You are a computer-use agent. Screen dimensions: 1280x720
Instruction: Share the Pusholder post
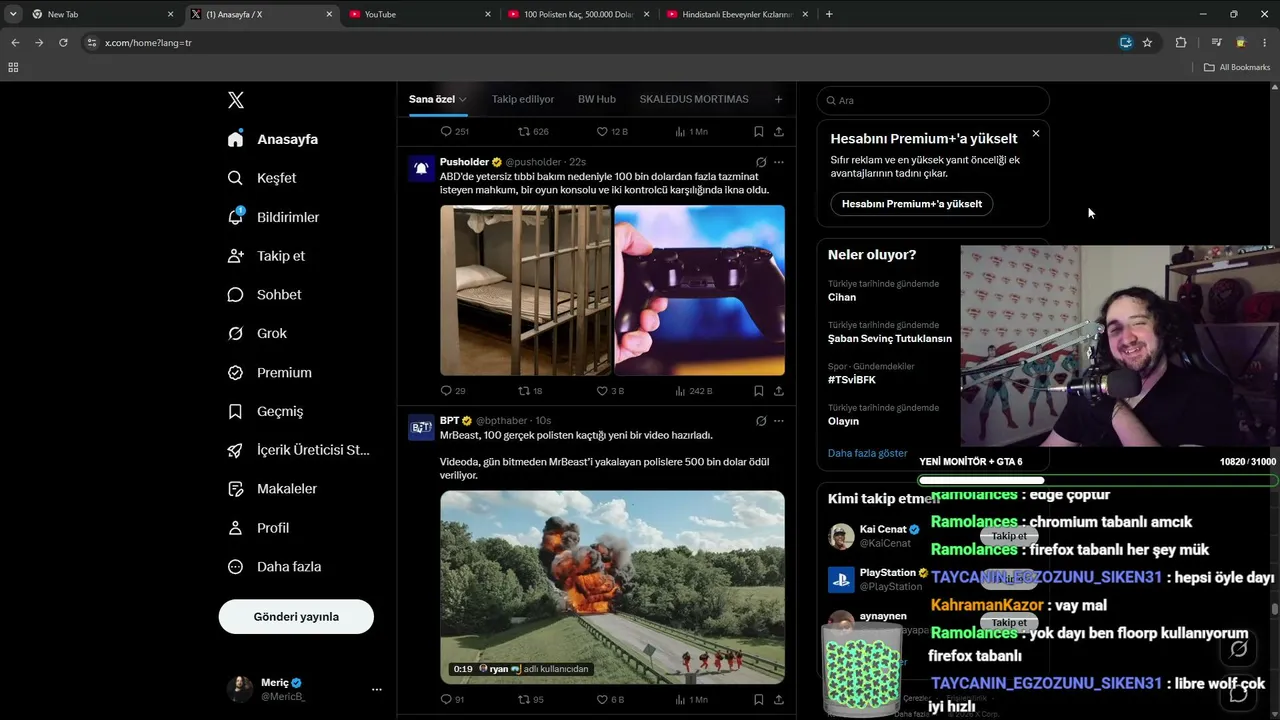tap(779, 391)
